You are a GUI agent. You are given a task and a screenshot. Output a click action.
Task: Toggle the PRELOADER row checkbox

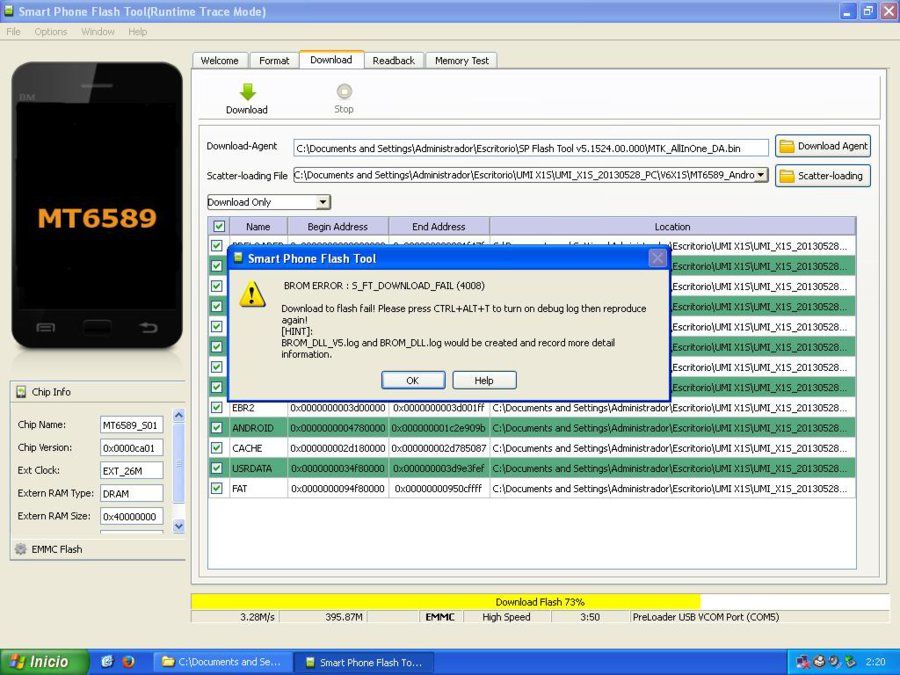pos(216,246)
